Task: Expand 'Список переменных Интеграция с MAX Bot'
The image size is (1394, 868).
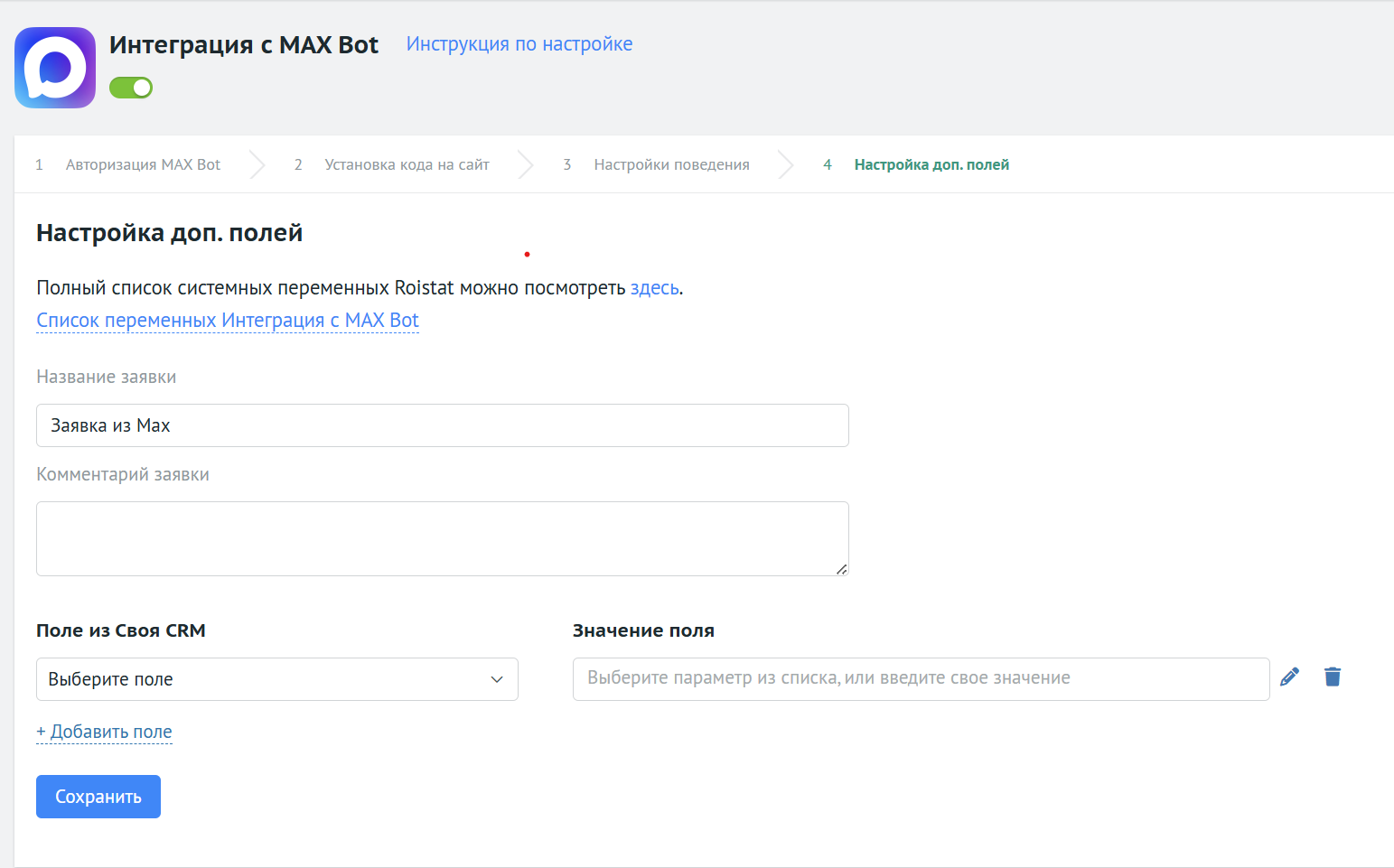Action: coord(228,321)
